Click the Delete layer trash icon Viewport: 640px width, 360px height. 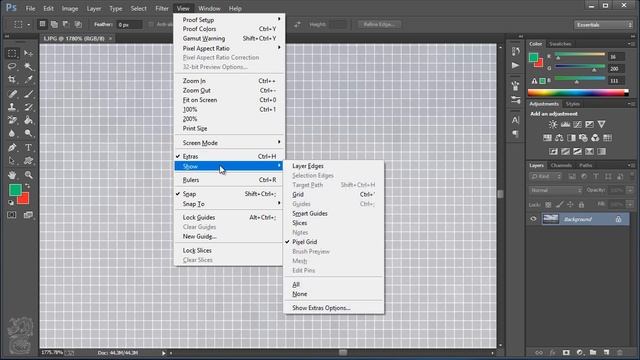point(620,352)
